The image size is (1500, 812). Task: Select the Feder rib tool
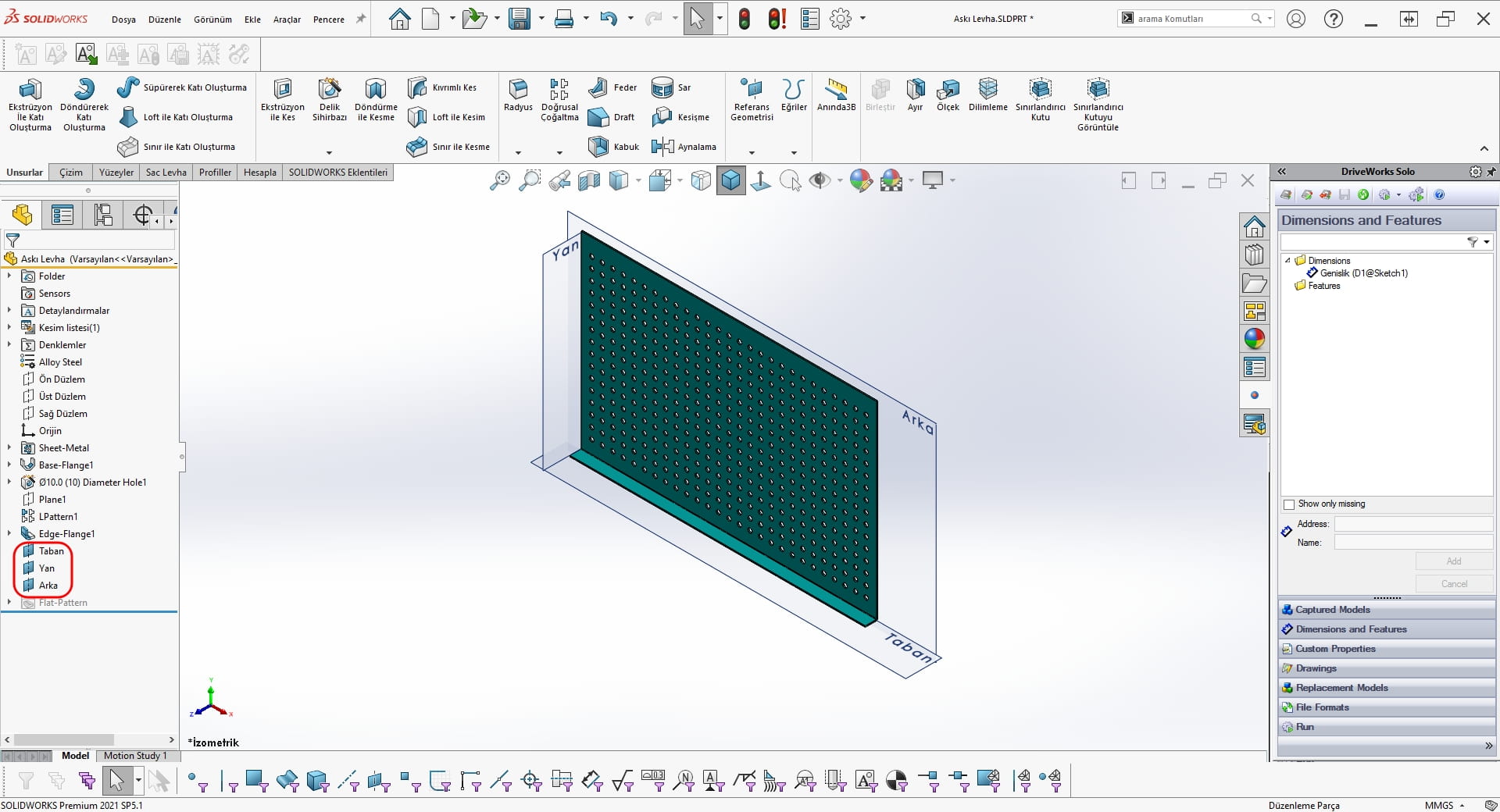tap(612, 87)
